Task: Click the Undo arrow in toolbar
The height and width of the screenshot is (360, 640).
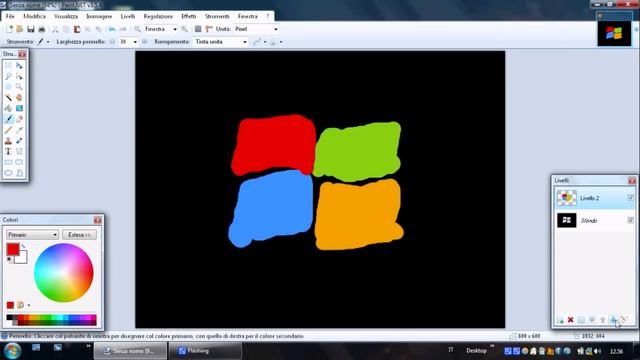Action: tap(111, 29)
